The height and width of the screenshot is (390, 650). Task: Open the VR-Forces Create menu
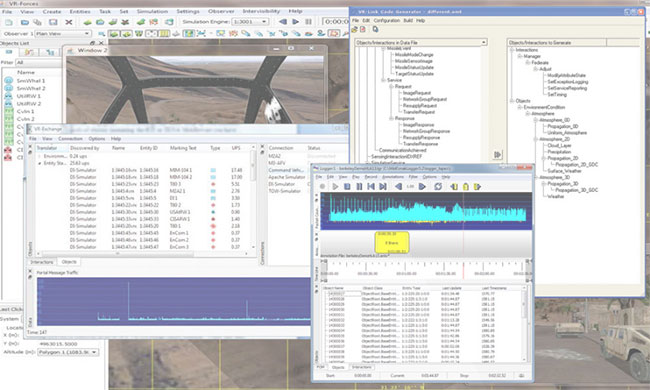coord(52,11)
